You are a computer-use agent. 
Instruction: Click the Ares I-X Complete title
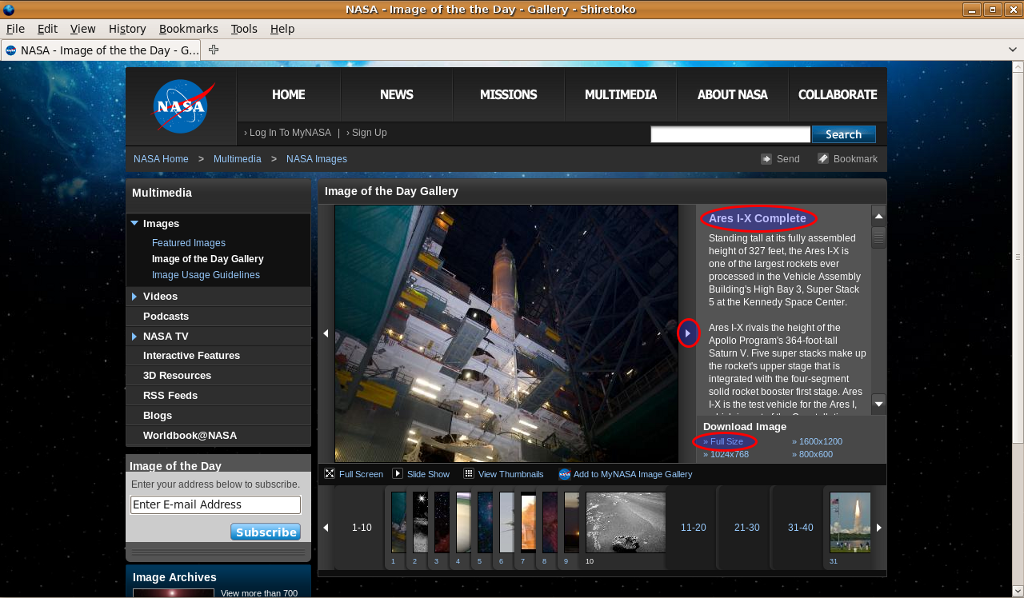758,218
